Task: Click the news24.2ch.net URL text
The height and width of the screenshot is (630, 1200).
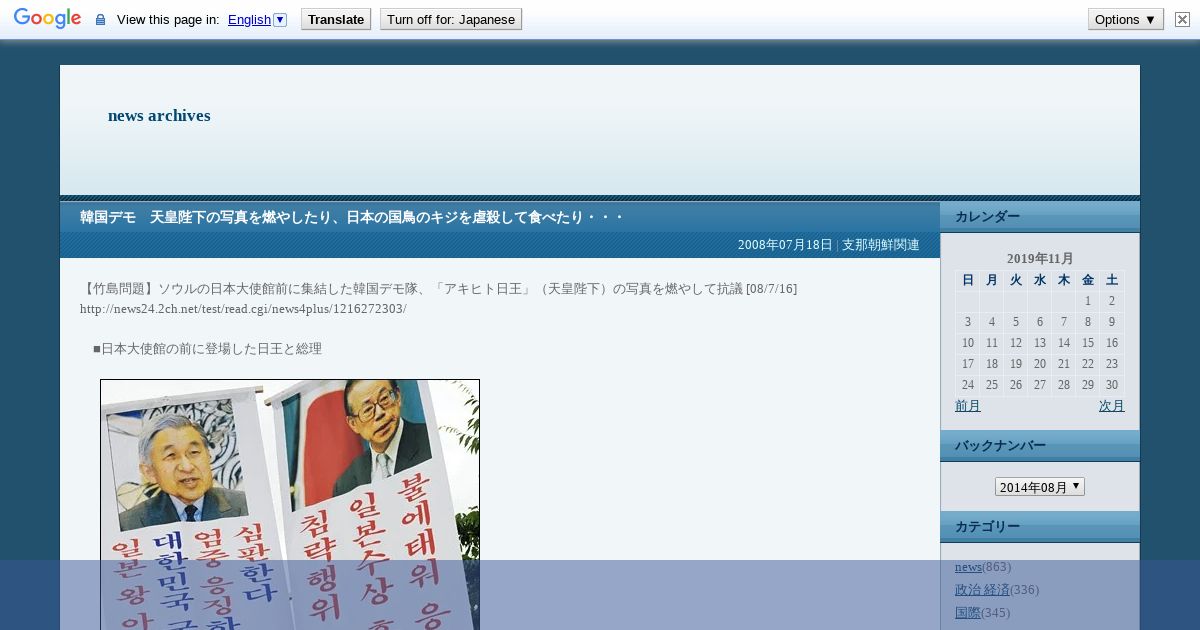Action: [x=243, y=309]
